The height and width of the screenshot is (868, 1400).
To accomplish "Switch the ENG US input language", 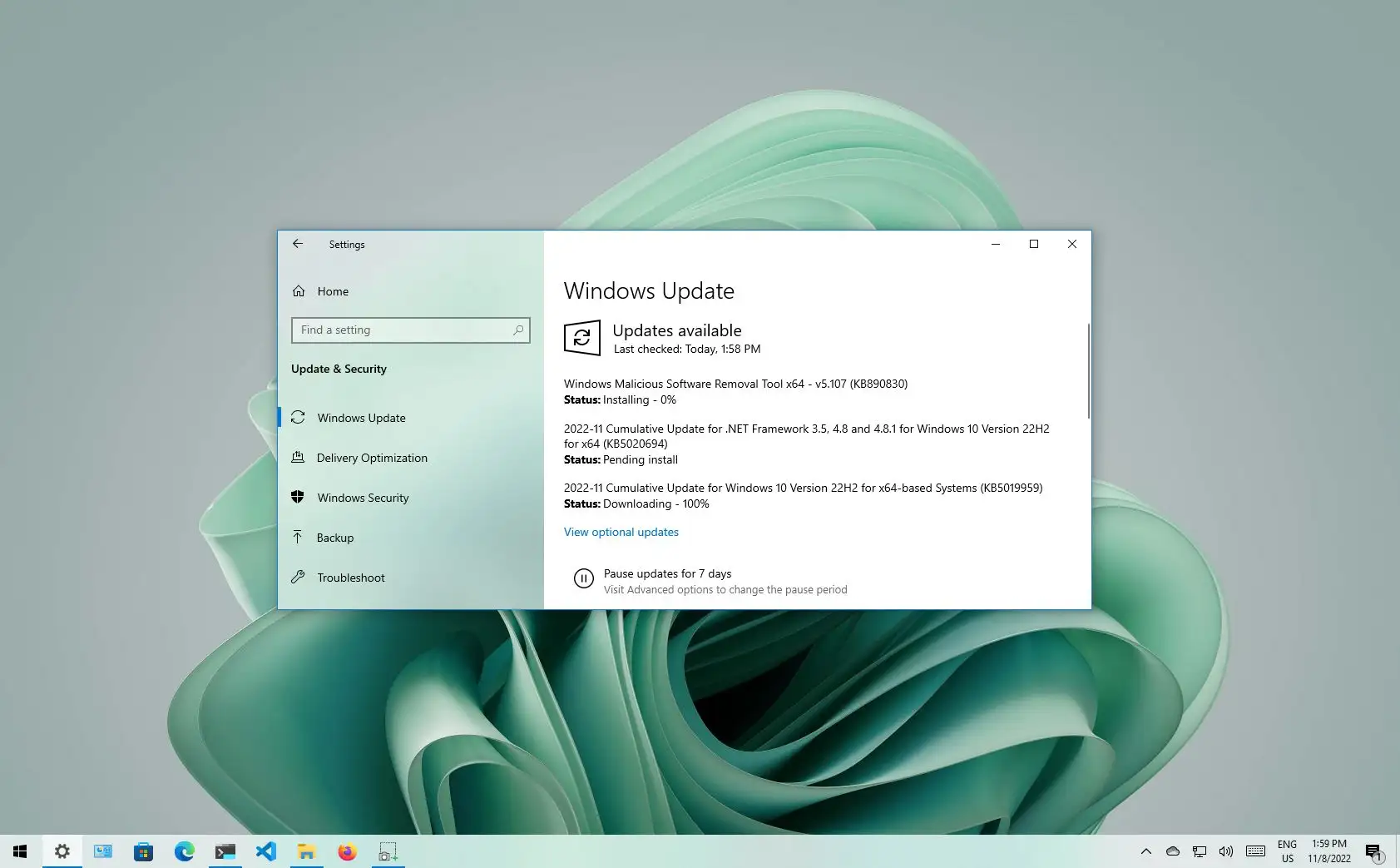I will coord(1288,851).
